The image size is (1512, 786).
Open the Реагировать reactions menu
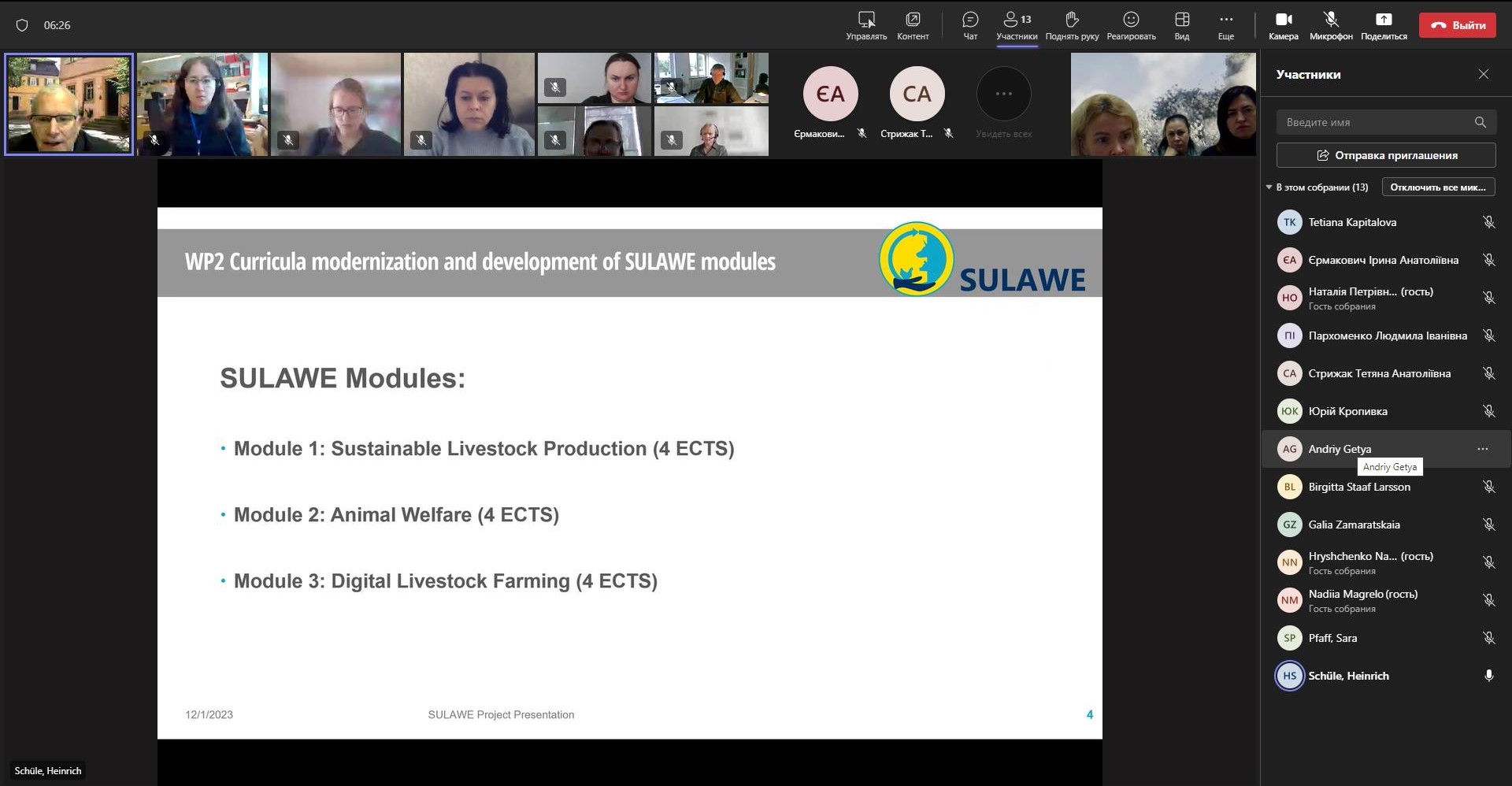pos(1131,25)
